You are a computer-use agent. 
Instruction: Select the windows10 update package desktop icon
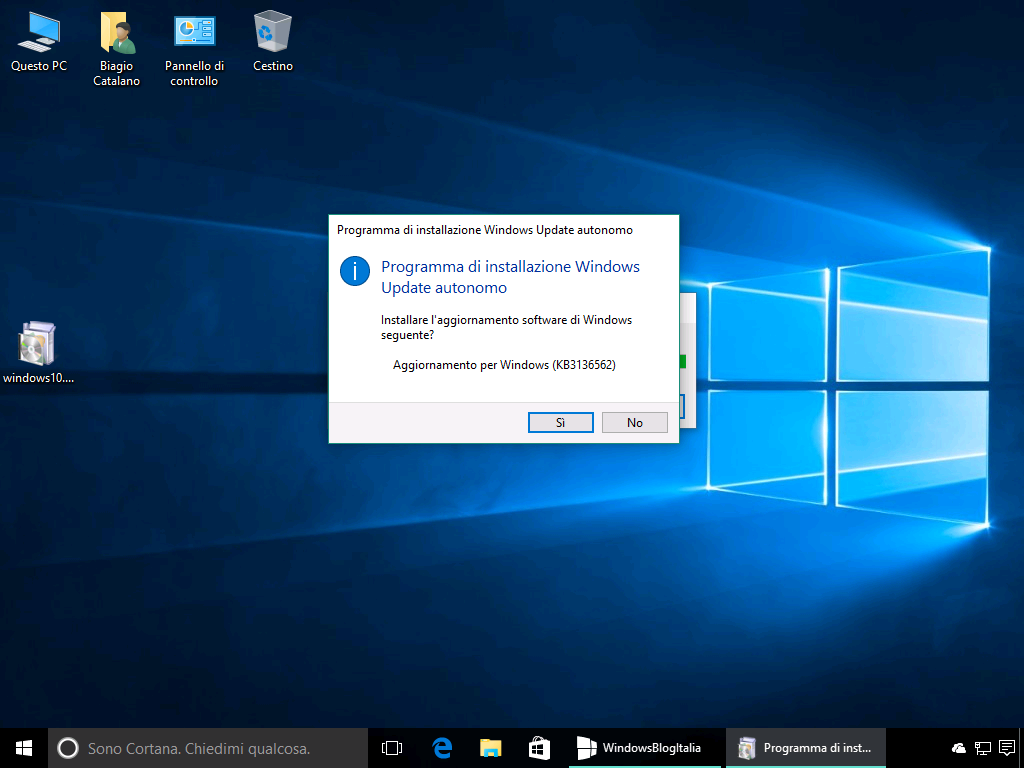tap(39, 352)
